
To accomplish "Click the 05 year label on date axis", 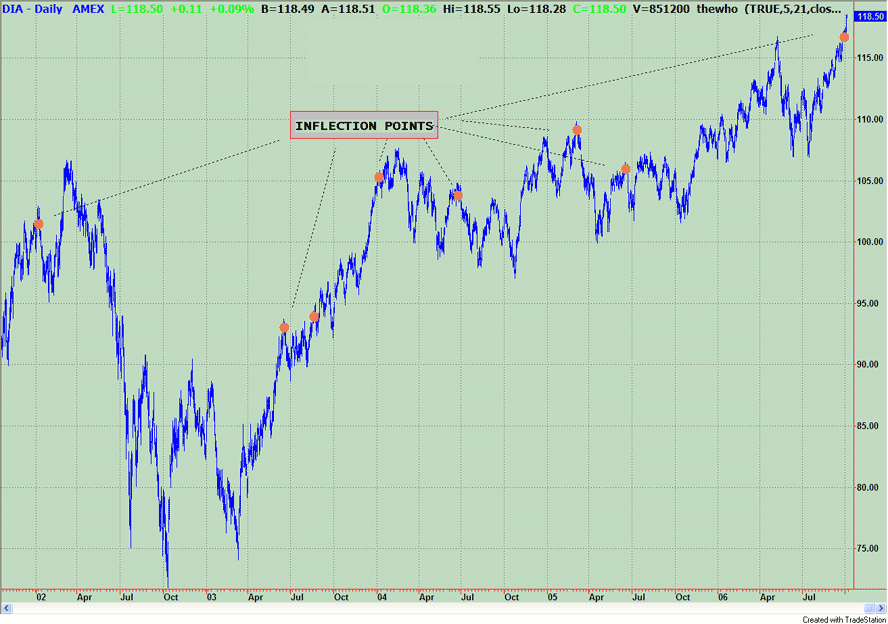I will coord(552,597).
